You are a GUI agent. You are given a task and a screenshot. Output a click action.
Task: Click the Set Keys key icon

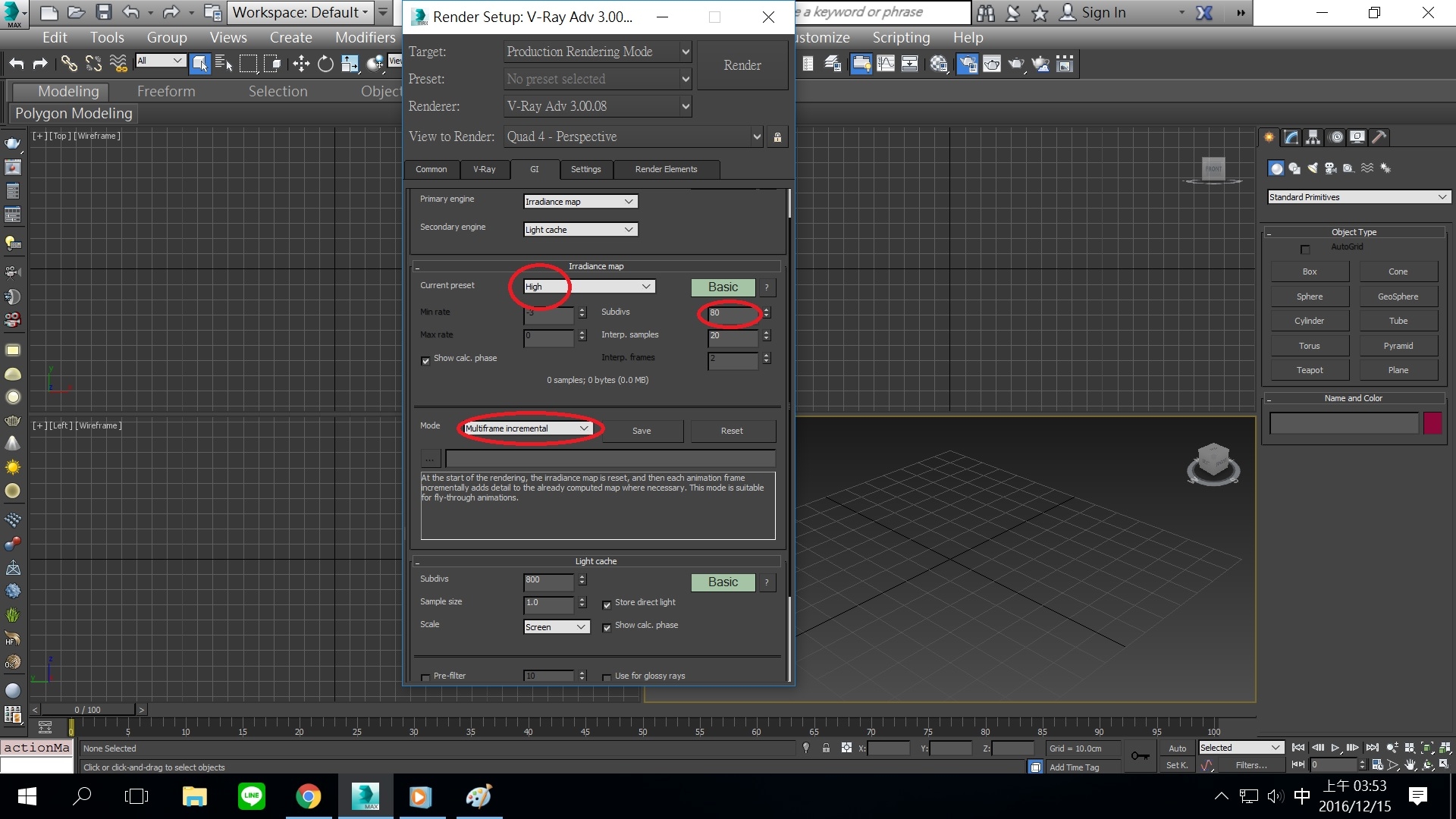[x=1140, y=755]
